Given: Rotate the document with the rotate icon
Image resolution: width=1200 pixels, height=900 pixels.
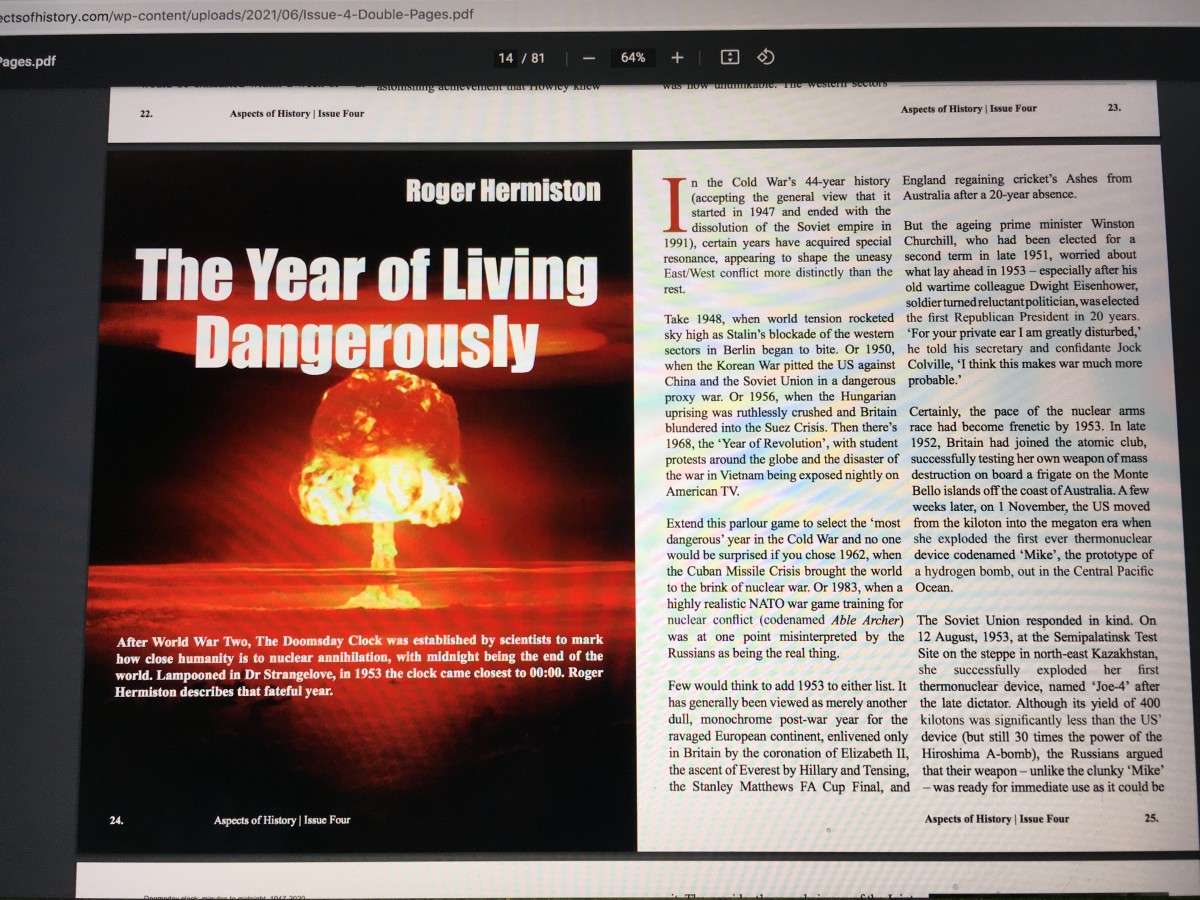Looking at the screenshot, I should [x=765, y=57].
